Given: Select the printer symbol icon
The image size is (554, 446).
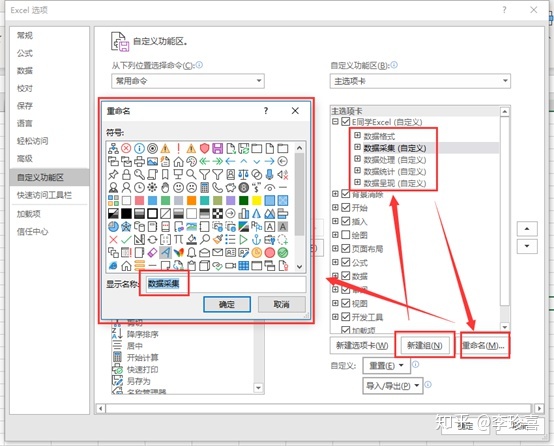Looking at the screenshot, I should pyautogui.click(x=139, y=162).
